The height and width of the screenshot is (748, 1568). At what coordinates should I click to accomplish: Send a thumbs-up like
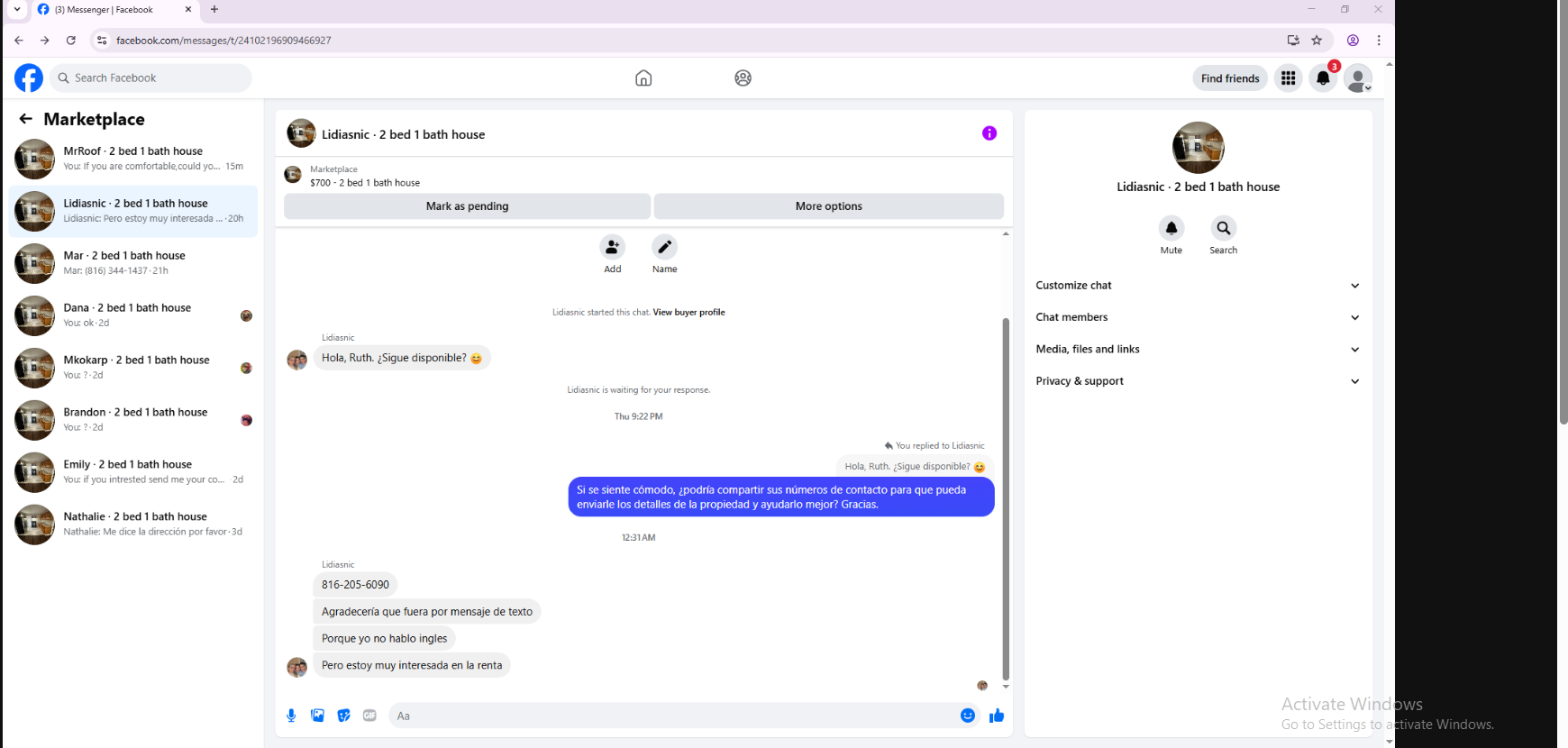click(x=997, y=716)
